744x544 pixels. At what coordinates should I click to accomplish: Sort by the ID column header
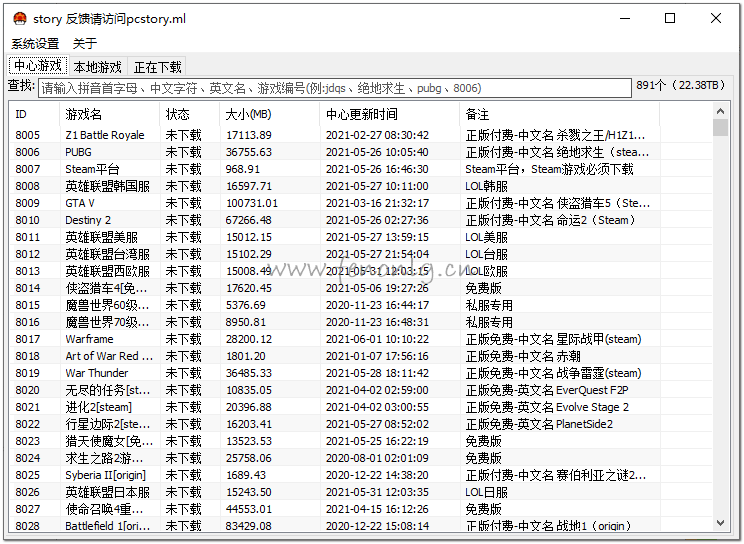pyautogui.click(x=34, y=114)
